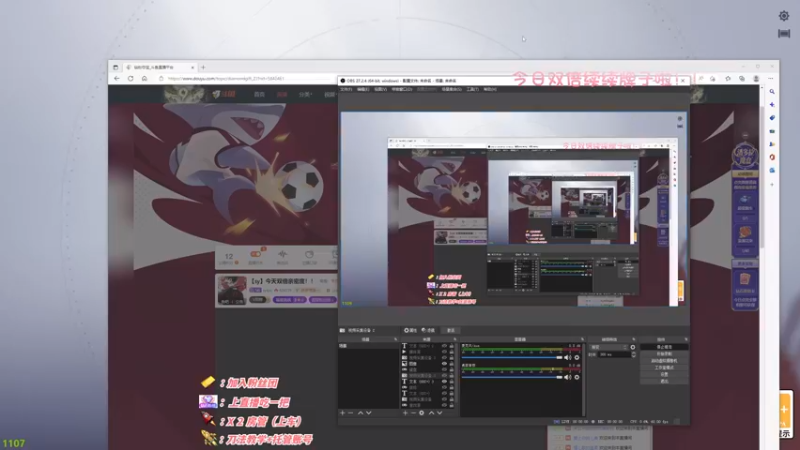Adjust transition duration stepper arrows

pos(633,354)
